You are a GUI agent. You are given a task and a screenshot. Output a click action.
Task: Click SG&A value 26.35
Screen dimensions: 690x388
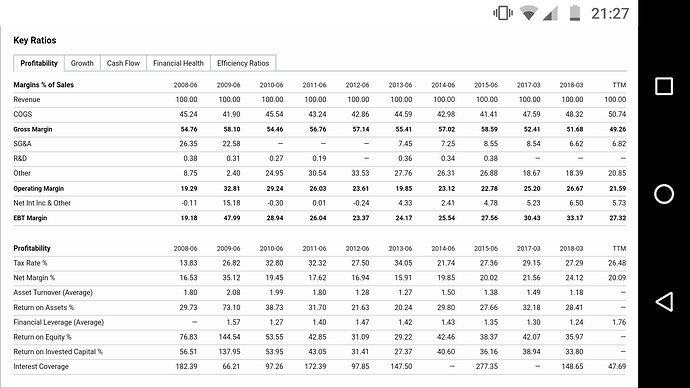pyautogui.click(x=188, y=143)
